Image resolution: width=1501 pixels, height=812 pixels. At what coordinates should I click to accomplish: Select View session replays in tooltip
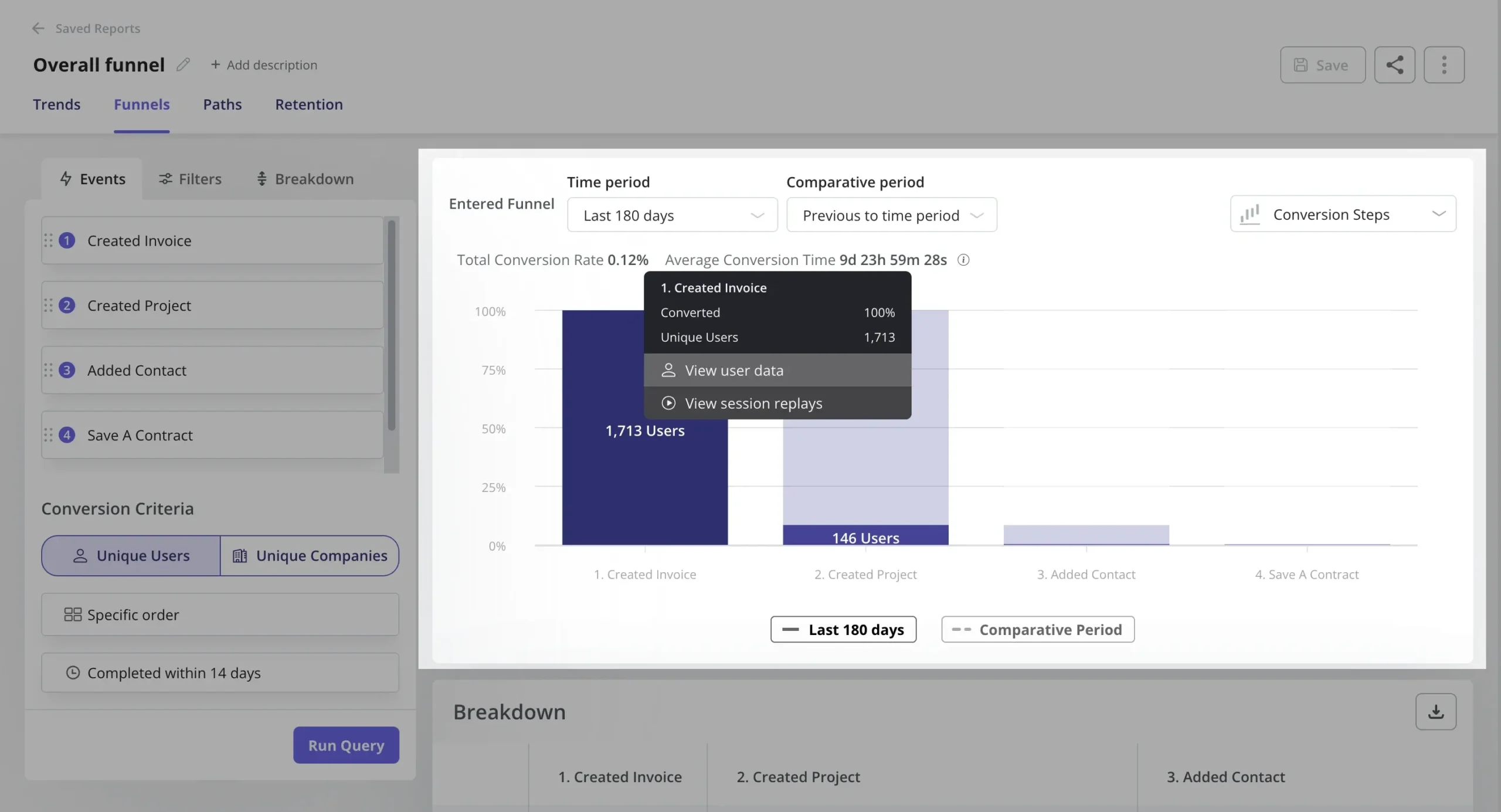tap(753, 403)
